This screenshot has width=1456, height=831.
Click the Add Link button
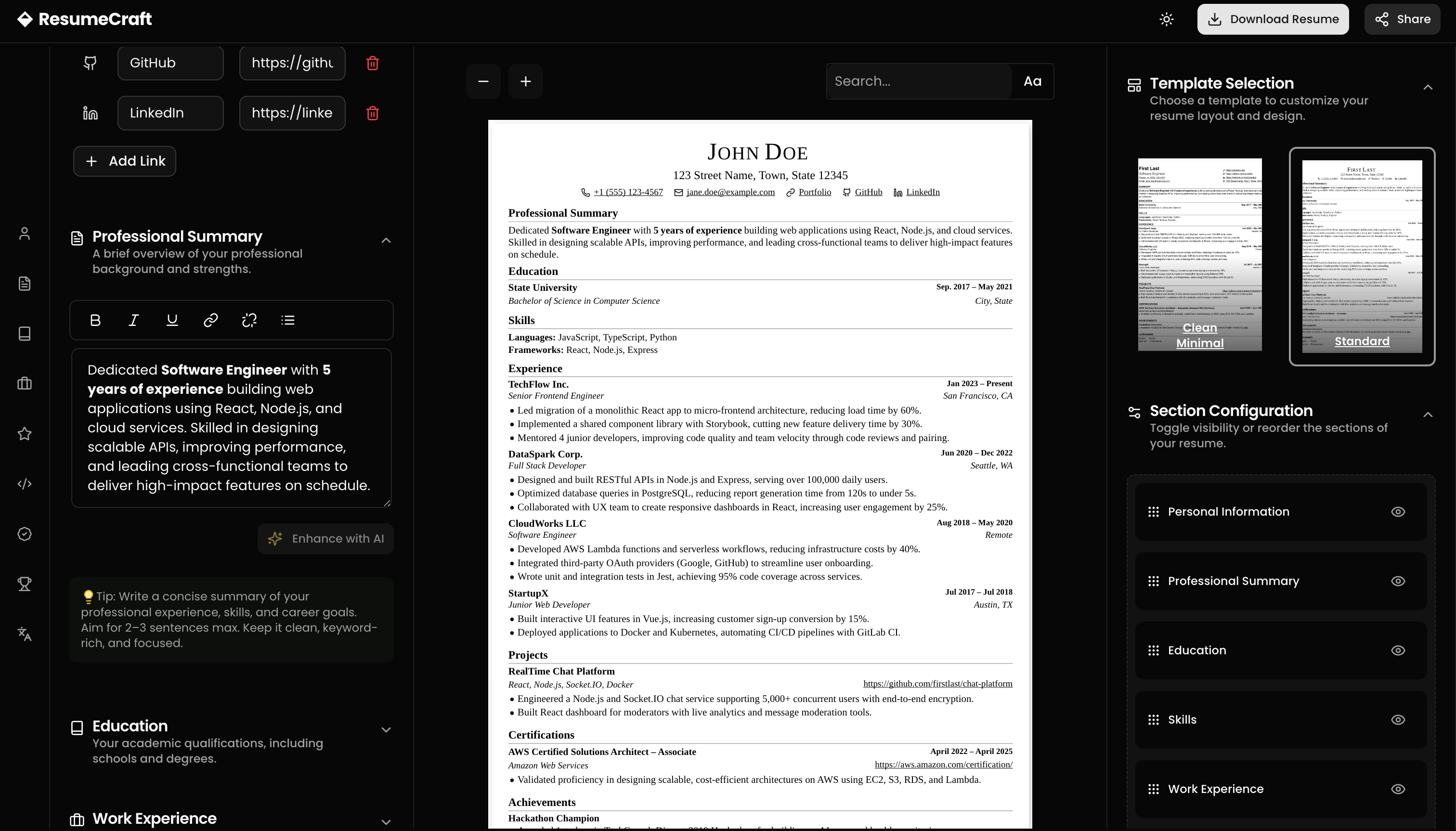[x=124, y=161]
